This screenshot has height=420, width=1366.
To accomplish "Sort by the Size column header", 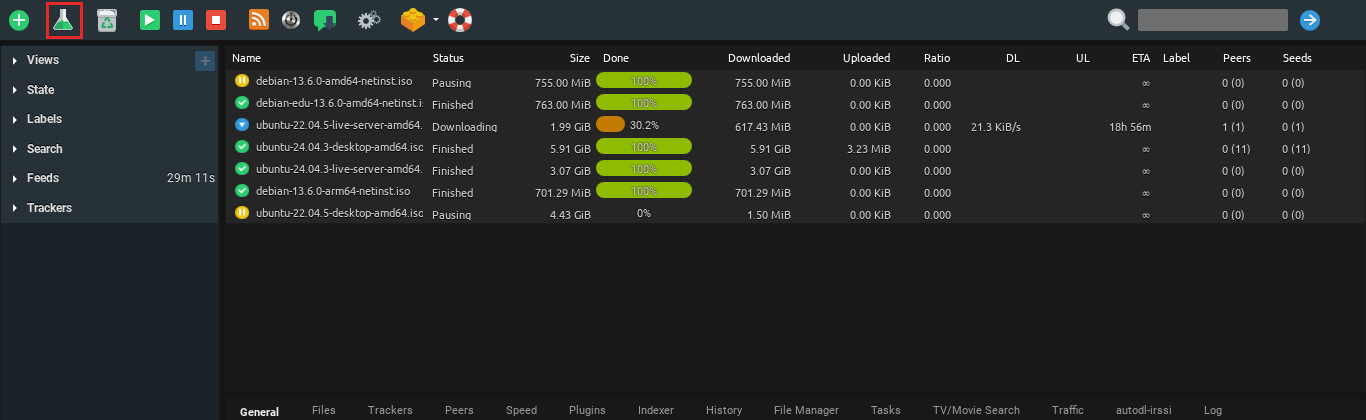I will tap(580, 58).
